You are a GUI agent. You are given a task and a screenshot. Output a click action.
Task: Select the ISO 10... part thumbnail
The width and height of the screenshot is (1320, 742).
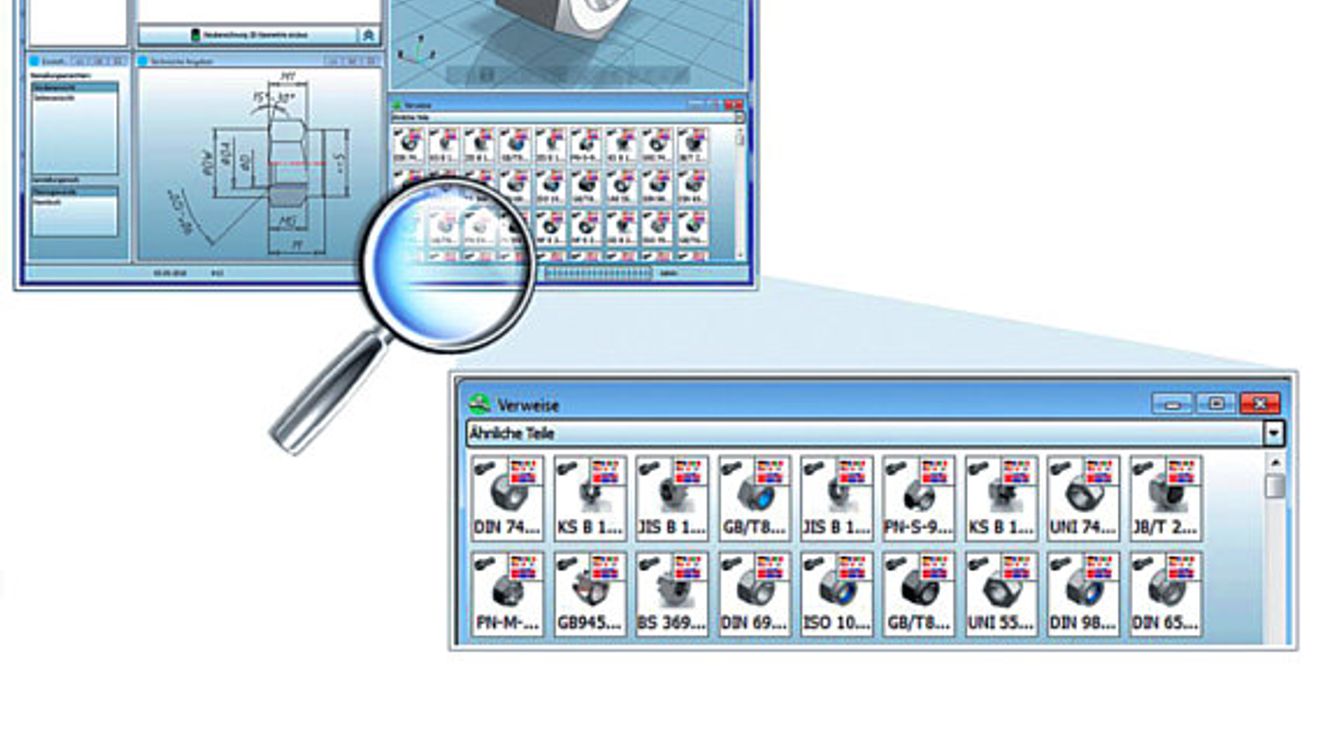[x=836, y=594]
